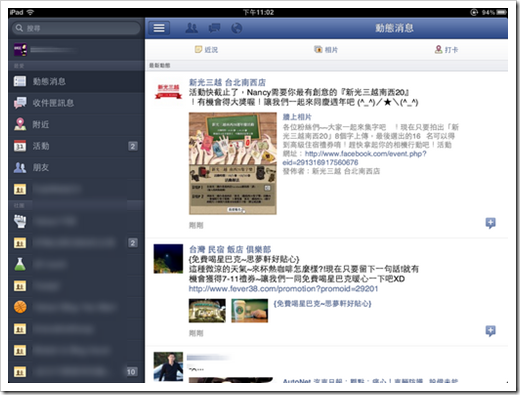Open the user profile row avatar
The width and height of the screenshot is (520, 395).
[x=20, y=50]
